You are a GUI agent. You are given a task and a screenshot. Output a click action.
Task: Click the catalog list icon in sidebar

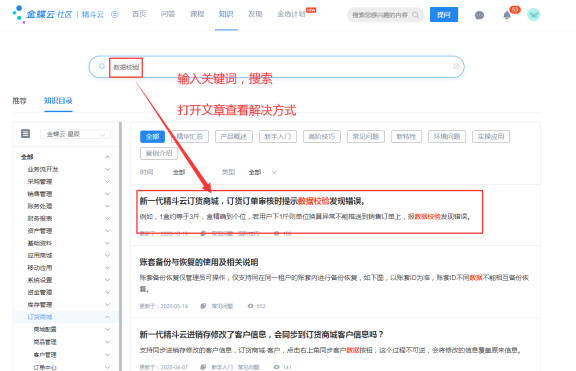coord(25,134)
